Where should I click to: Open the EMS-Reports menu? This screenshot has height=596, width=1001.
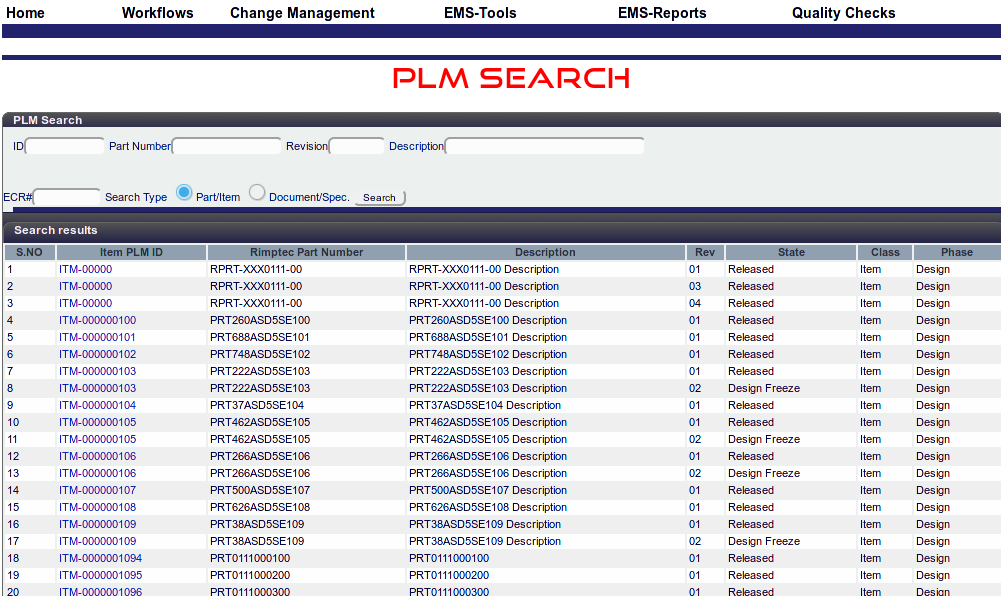tap(662, 13)
